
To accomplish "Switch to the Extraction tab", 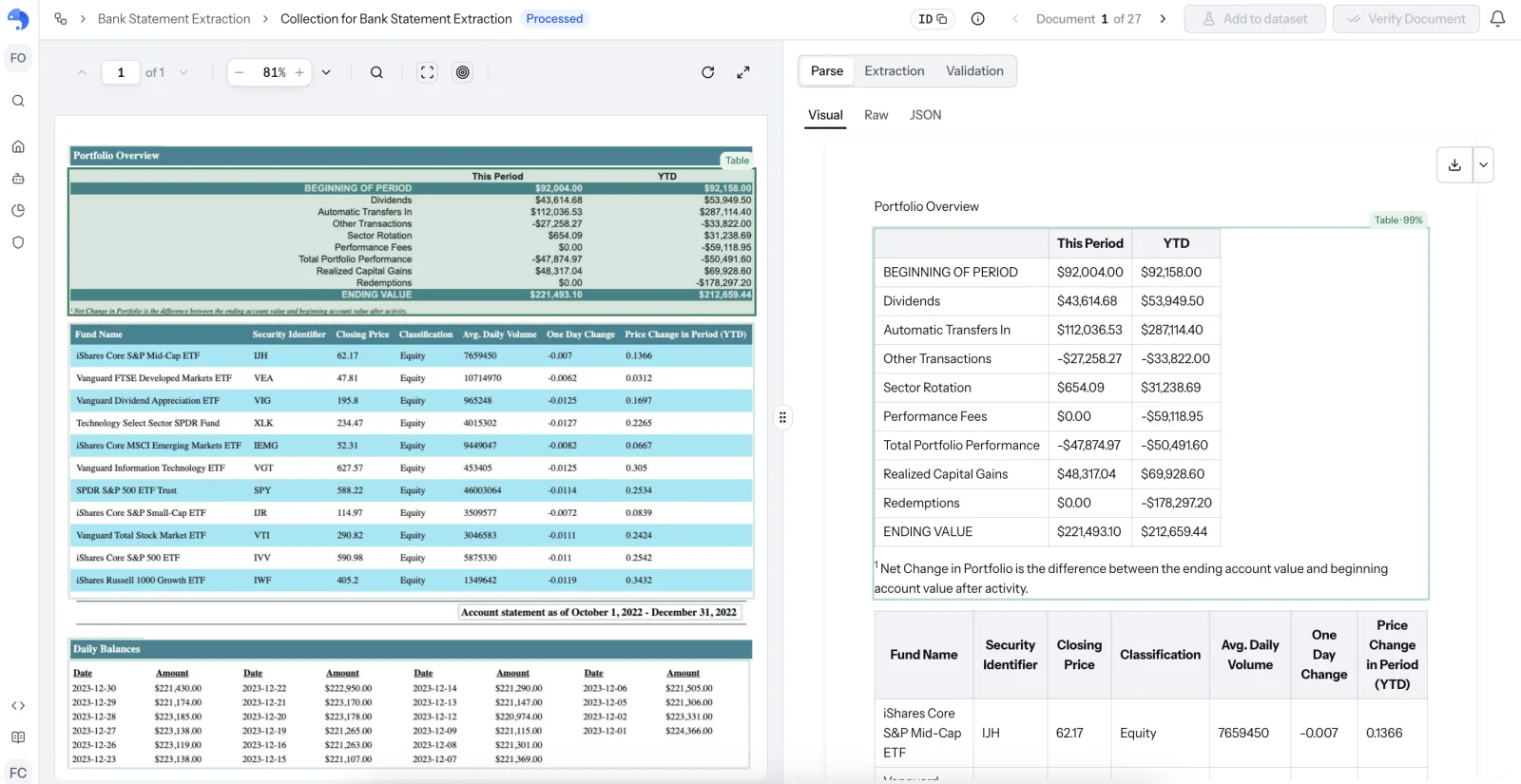I will pos(894,71).
